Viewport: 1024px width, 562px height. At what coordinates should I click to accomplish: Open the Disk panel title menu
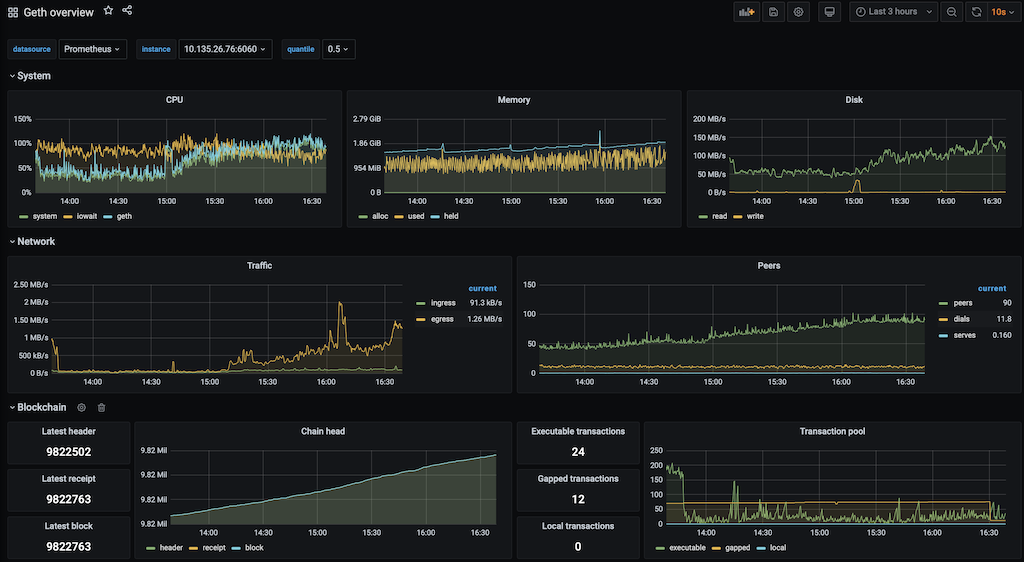click(x=854, y=100)
